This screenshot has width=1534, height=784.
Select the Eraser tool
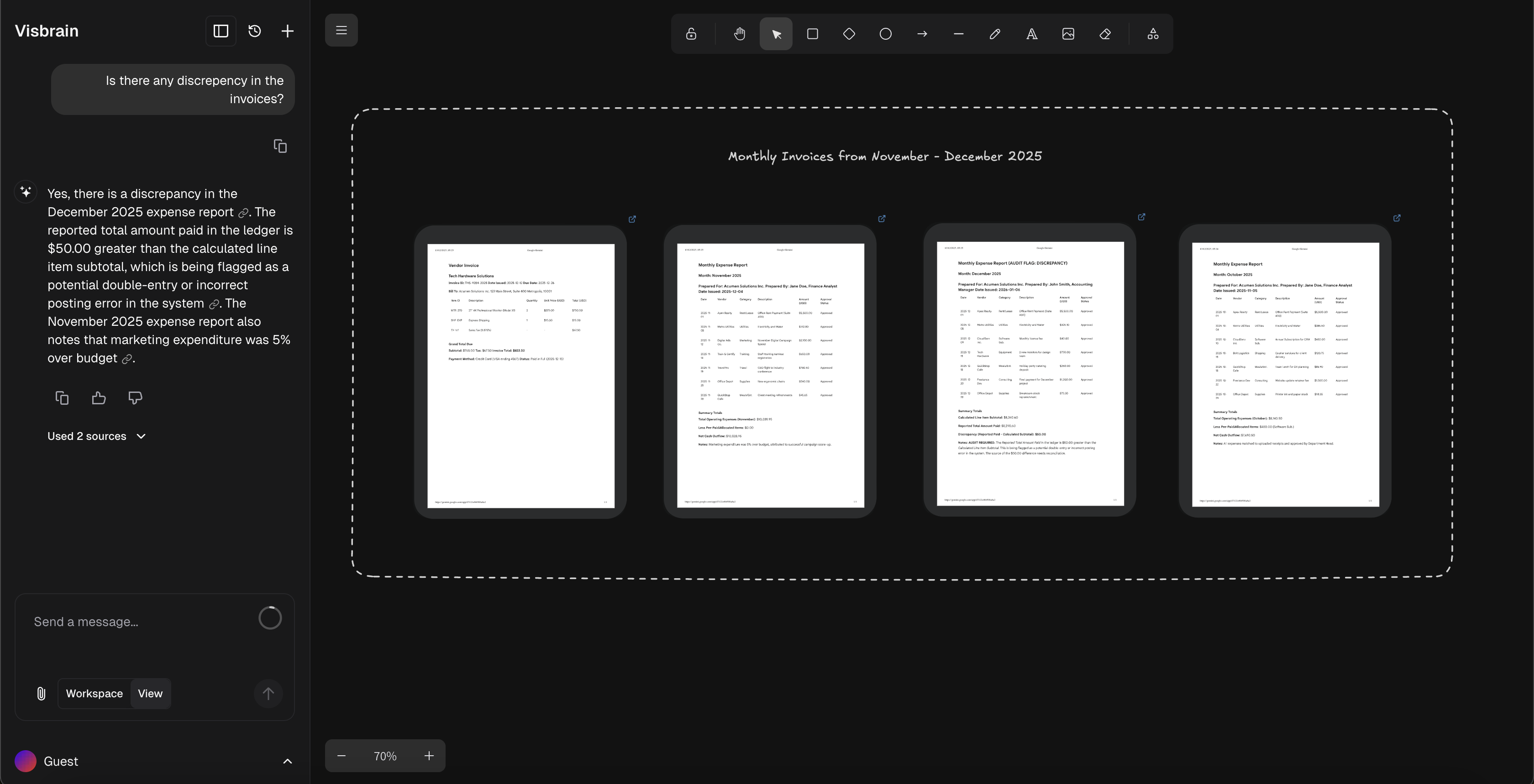(x=1105, y=34)
